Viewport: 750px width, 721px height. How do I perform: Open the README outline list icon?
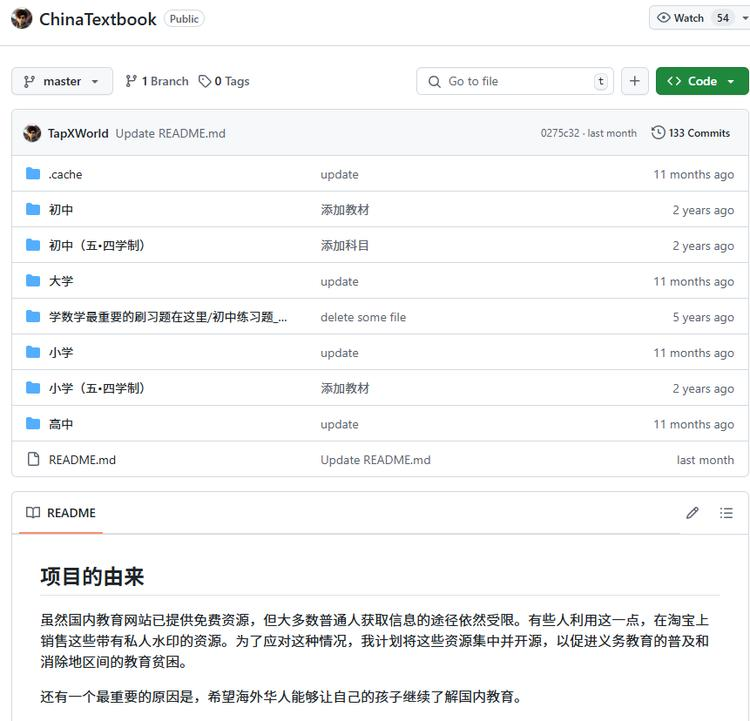[726, 513]
